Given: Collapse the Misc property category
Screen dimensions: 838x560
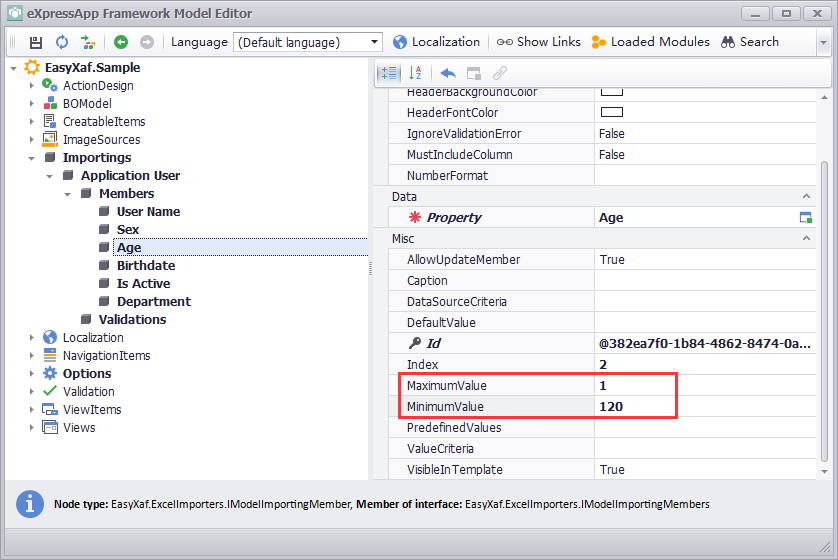Looking at the screenshot, I should coord(807,239).
